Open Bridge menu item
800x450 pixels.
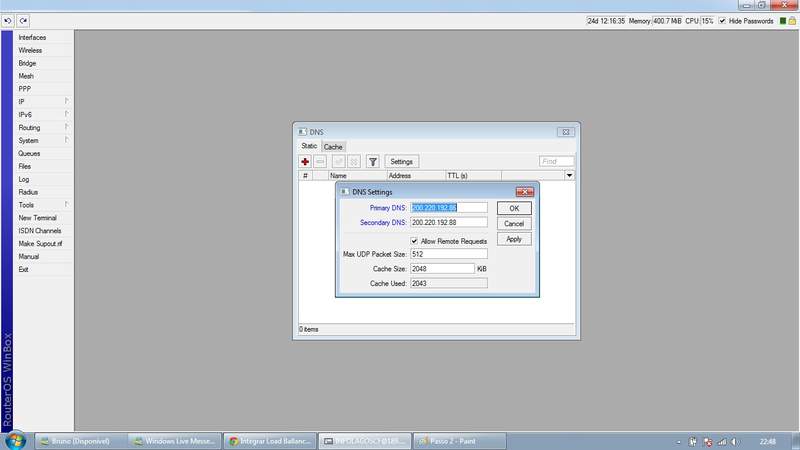(27, 63)
